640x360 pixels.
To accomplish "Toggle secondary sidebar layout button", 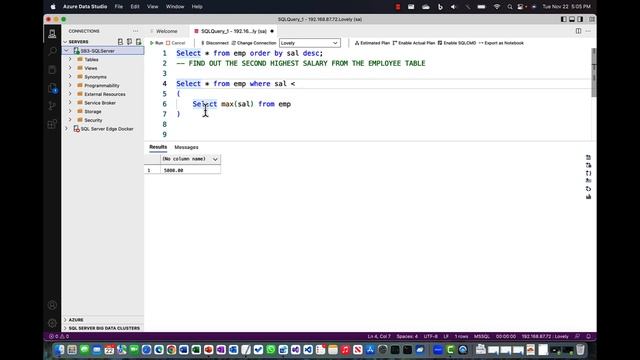I will pos(580,19).
